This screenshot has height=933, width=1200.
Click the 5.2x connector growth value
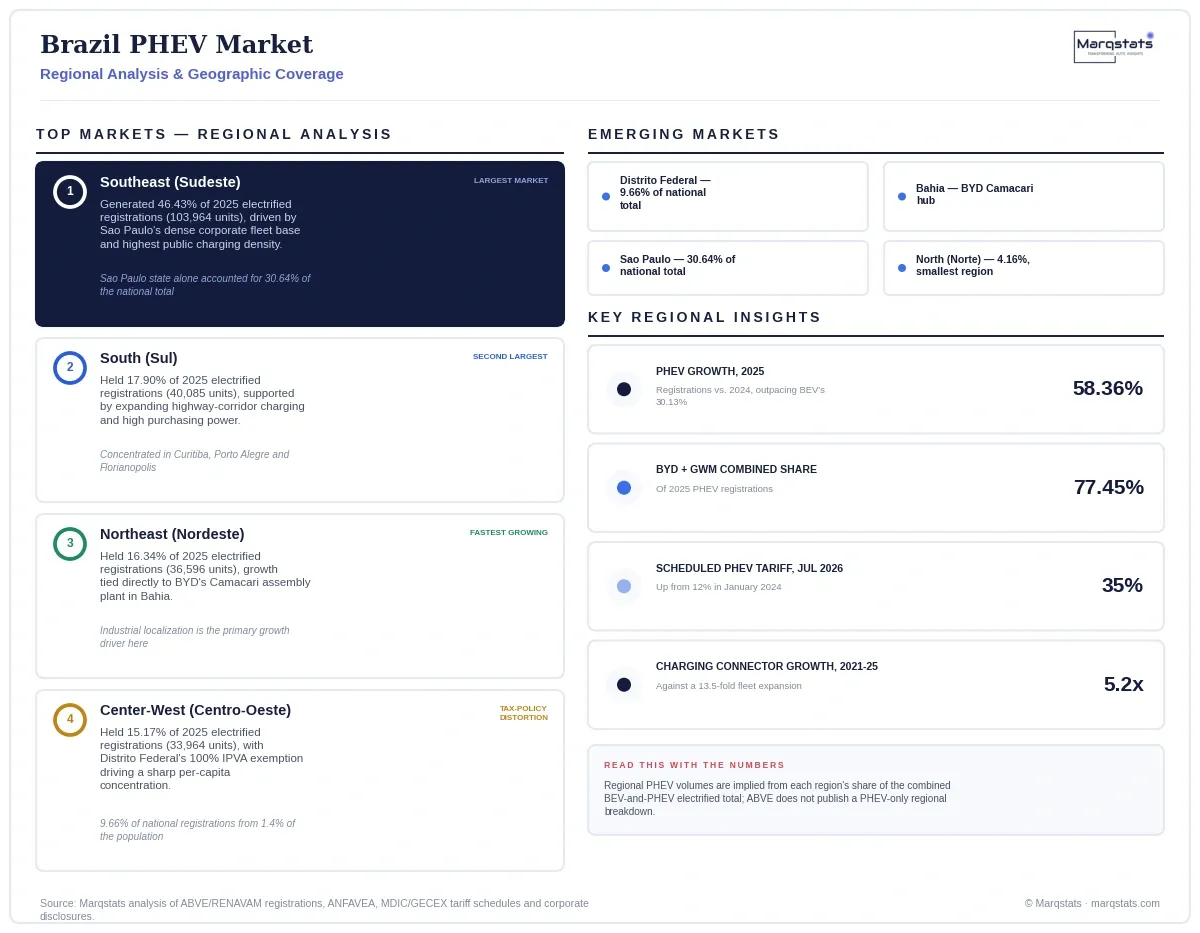pyautogui.click(x=1124, y=684)
